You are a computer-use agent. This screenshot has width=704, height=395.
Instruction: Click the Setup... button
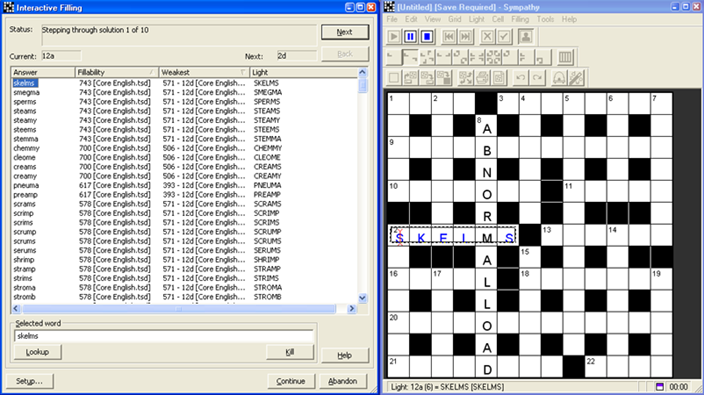(30, 381)
